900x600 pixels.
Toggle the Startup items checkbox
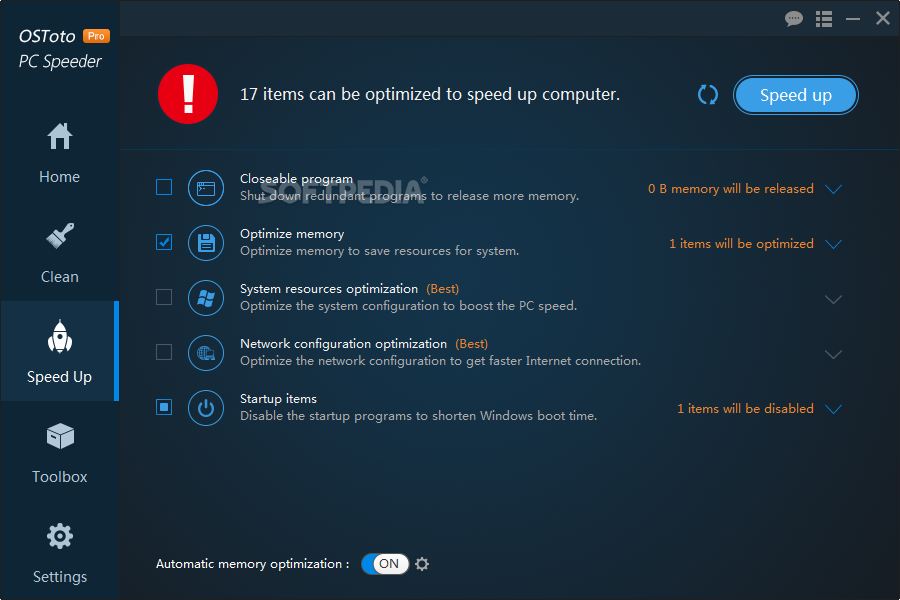pyautogui.click(x=164, y=407)
